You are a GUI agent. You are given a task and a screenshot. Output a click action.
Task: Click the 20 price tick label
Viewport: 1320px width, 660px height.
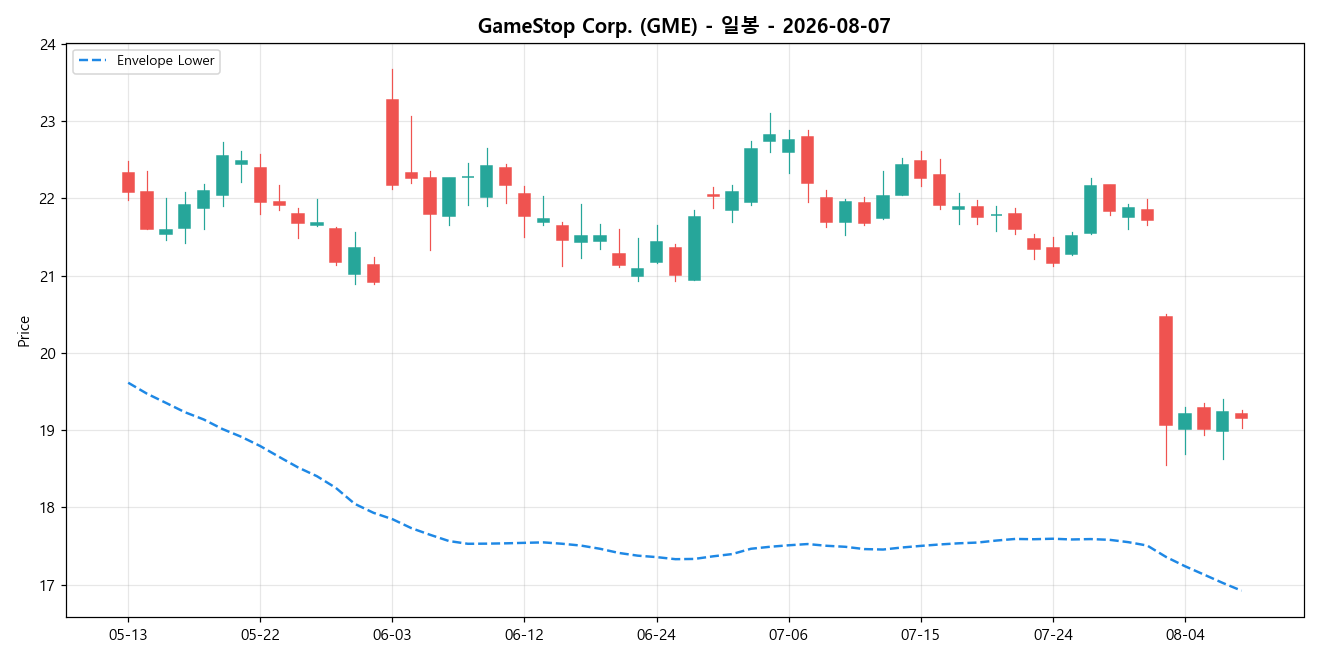pyautogui.click(x=48, y=354)
